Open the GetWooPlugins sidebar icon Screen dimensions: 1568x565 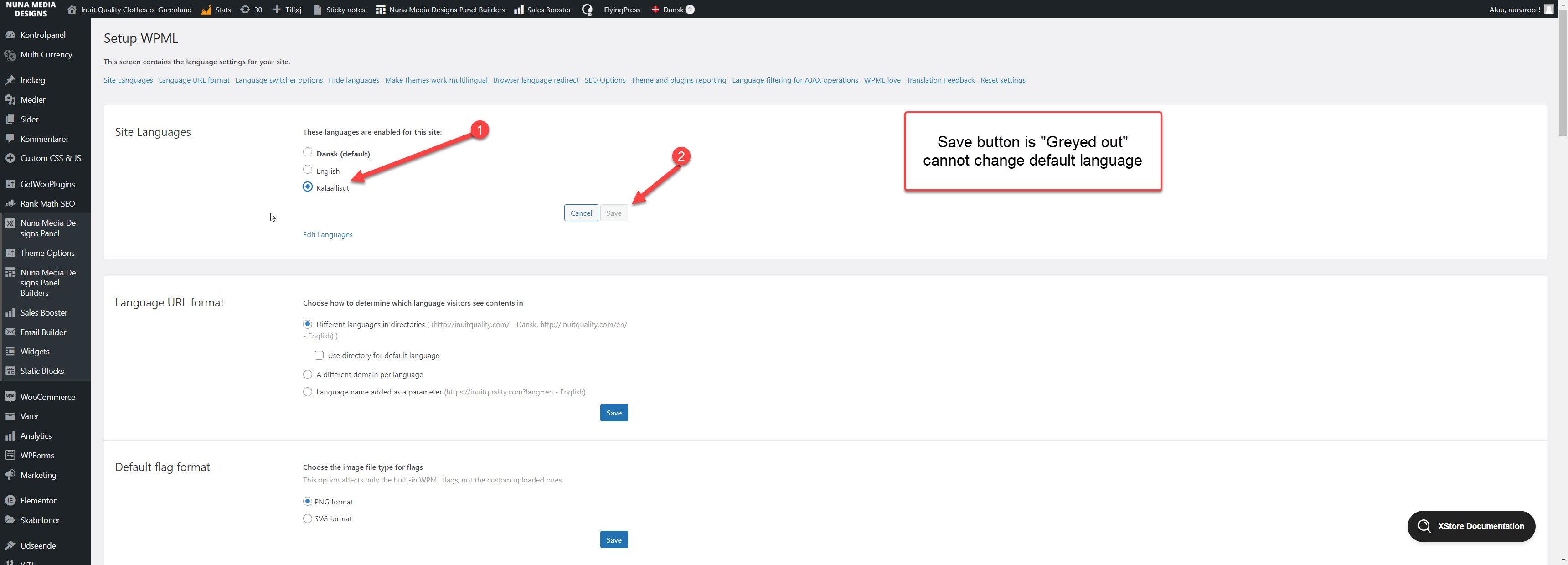tap(10, 184)
